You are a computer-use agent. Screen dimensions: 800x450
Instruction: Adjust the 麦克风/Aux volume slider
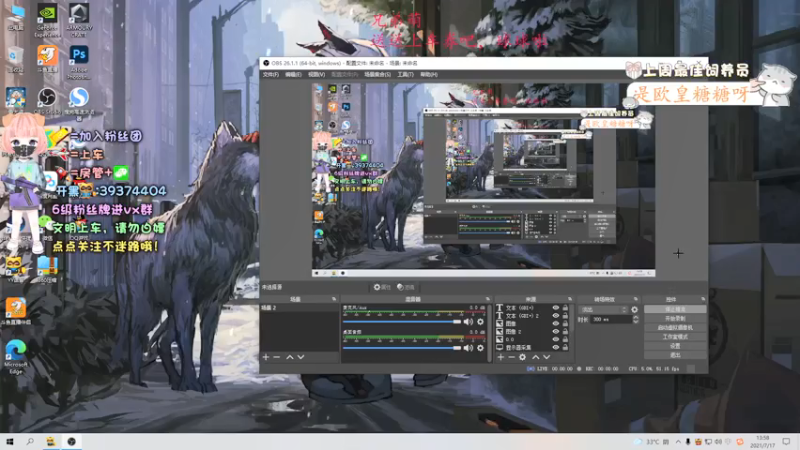point(402,321)
